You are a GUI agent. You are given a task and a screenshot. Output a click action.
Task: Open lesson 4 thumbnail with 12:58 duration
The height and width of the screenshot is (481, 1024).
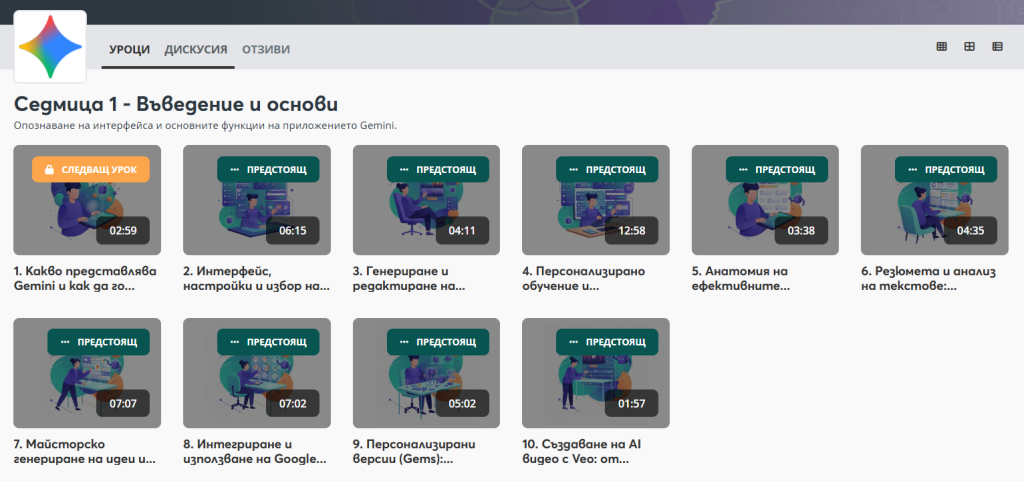coord(596,200)
